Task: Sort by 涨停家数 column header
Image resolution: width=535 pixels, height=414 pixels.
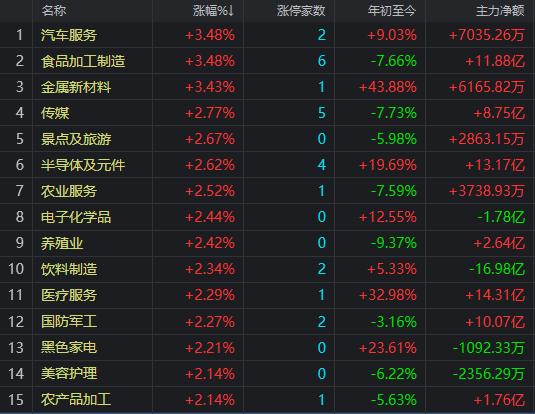Action: [x=301, y=11]
